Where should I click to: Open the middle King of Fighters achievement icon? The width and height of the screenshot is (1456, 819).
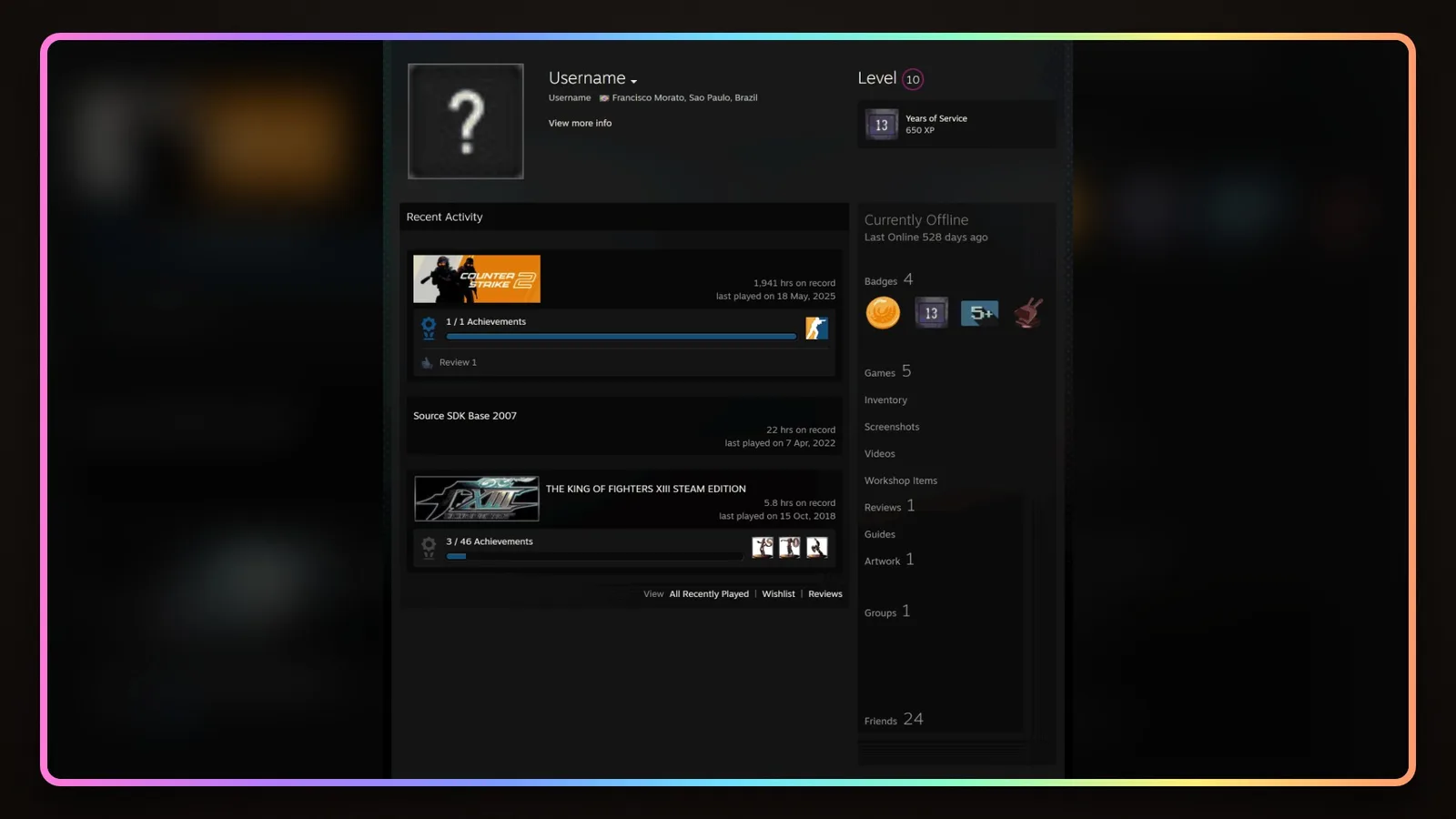point(790,547)
